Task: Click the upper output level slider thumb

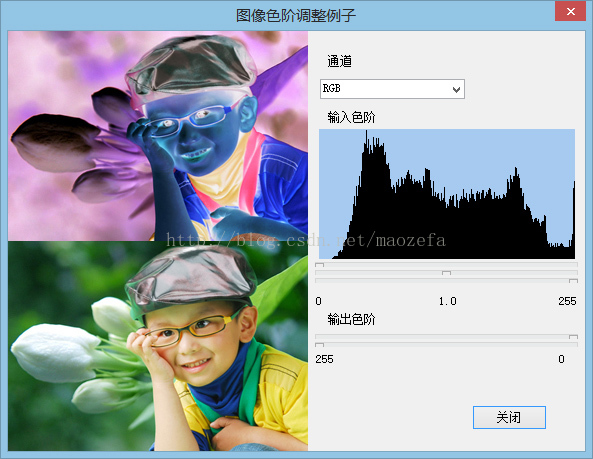Action: tap(573, 336)
